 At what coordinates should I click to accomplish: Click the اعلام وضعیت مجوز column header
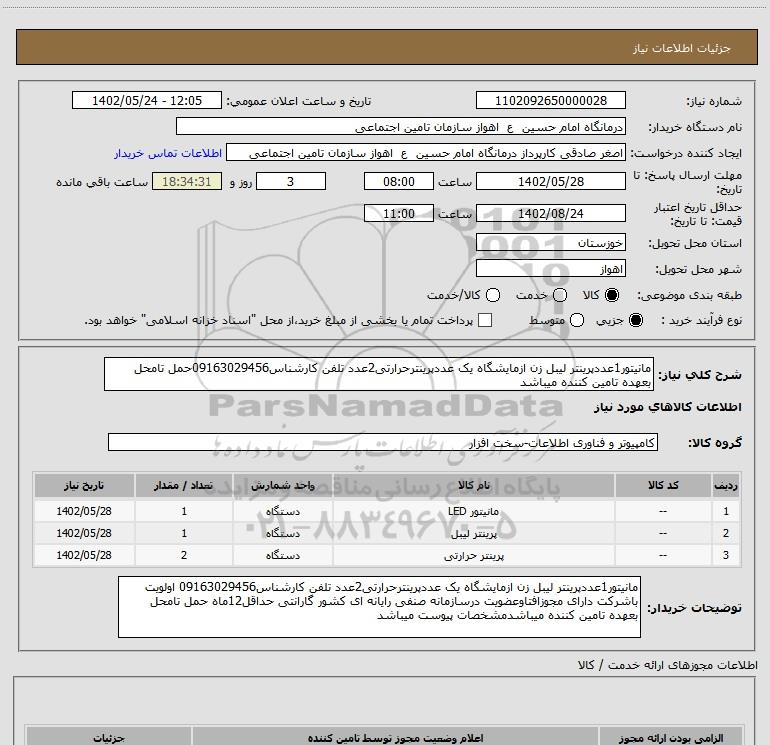pos(395,738)
